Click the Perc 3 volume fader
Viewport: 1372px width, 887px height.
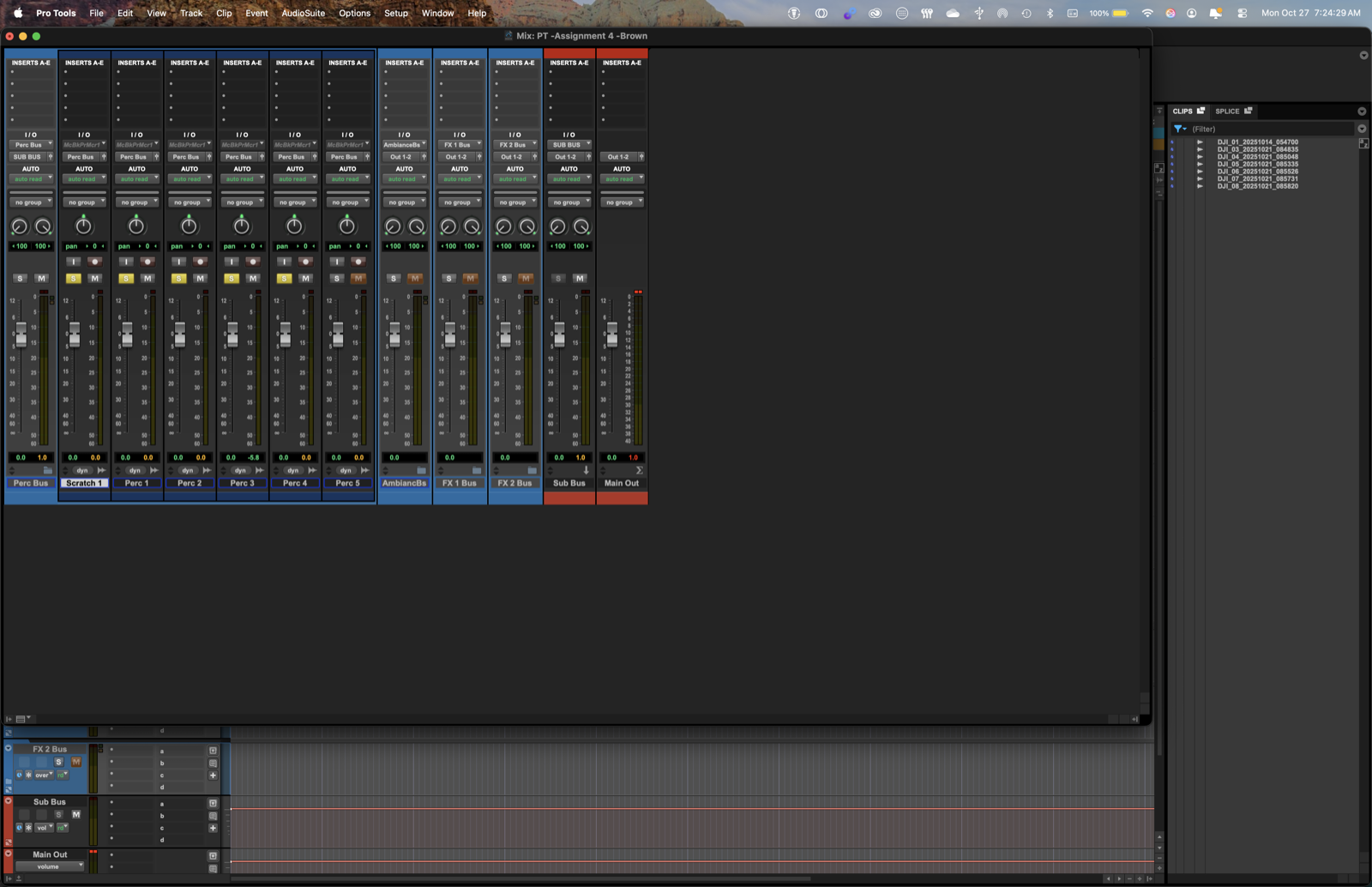click(232, 335)
